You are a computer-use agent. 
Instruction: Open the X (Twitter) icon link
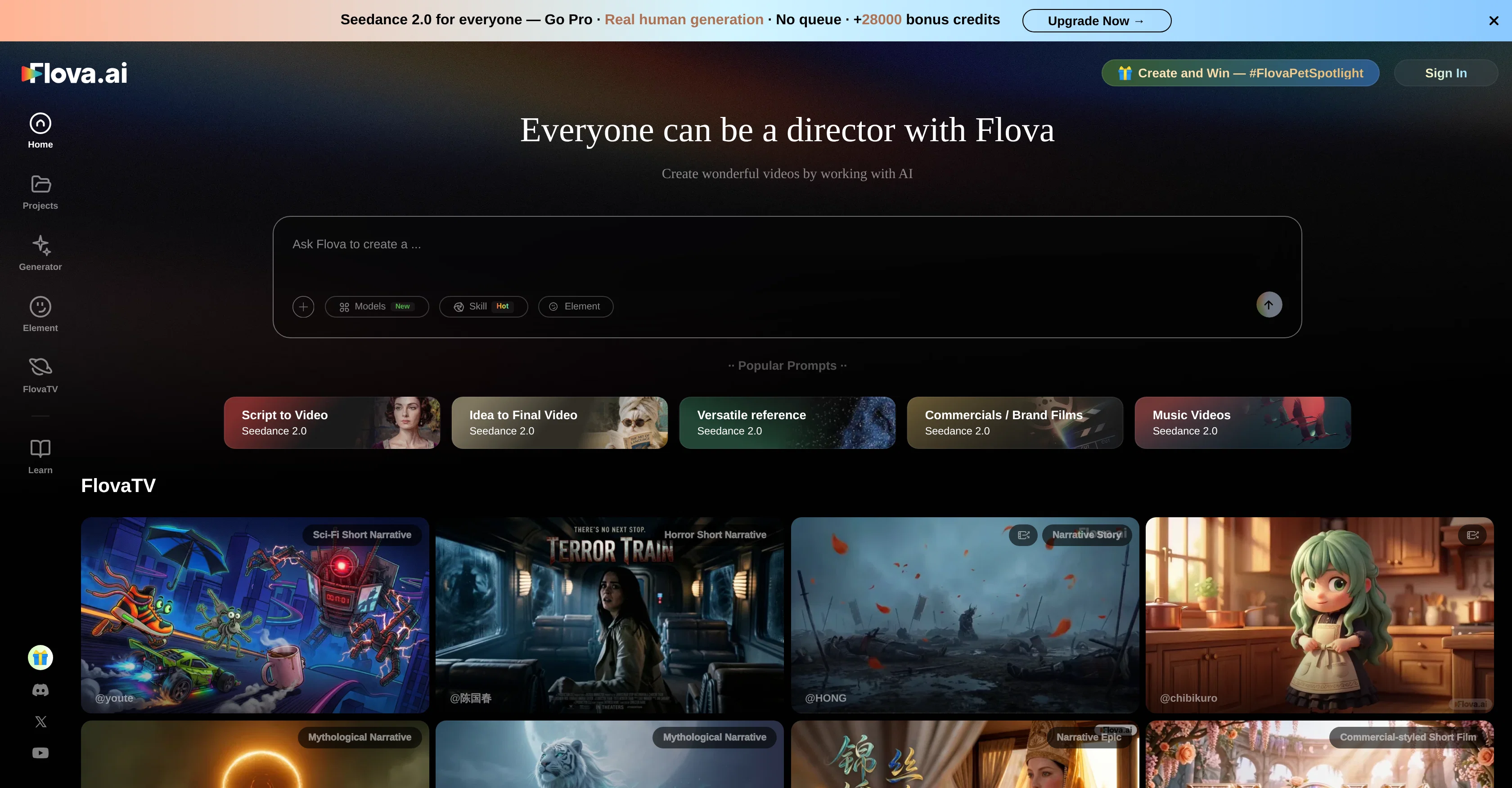(40, 722)
